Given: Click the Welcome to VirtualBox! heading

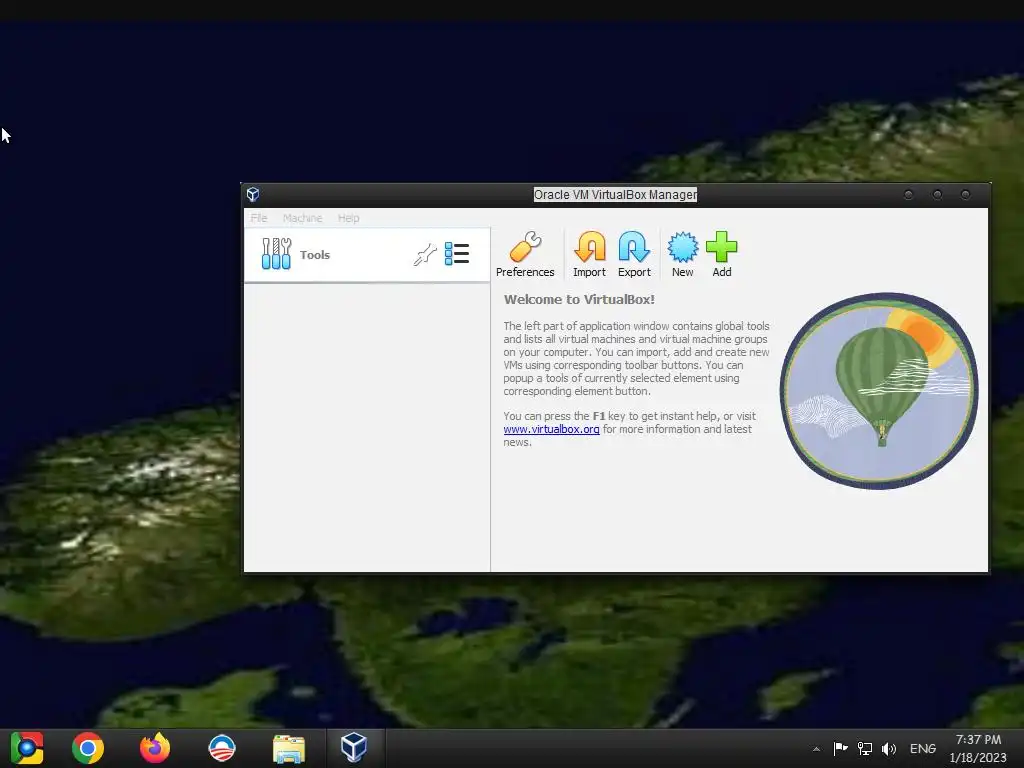Looking at the screenshot, I should pos(579,300).
